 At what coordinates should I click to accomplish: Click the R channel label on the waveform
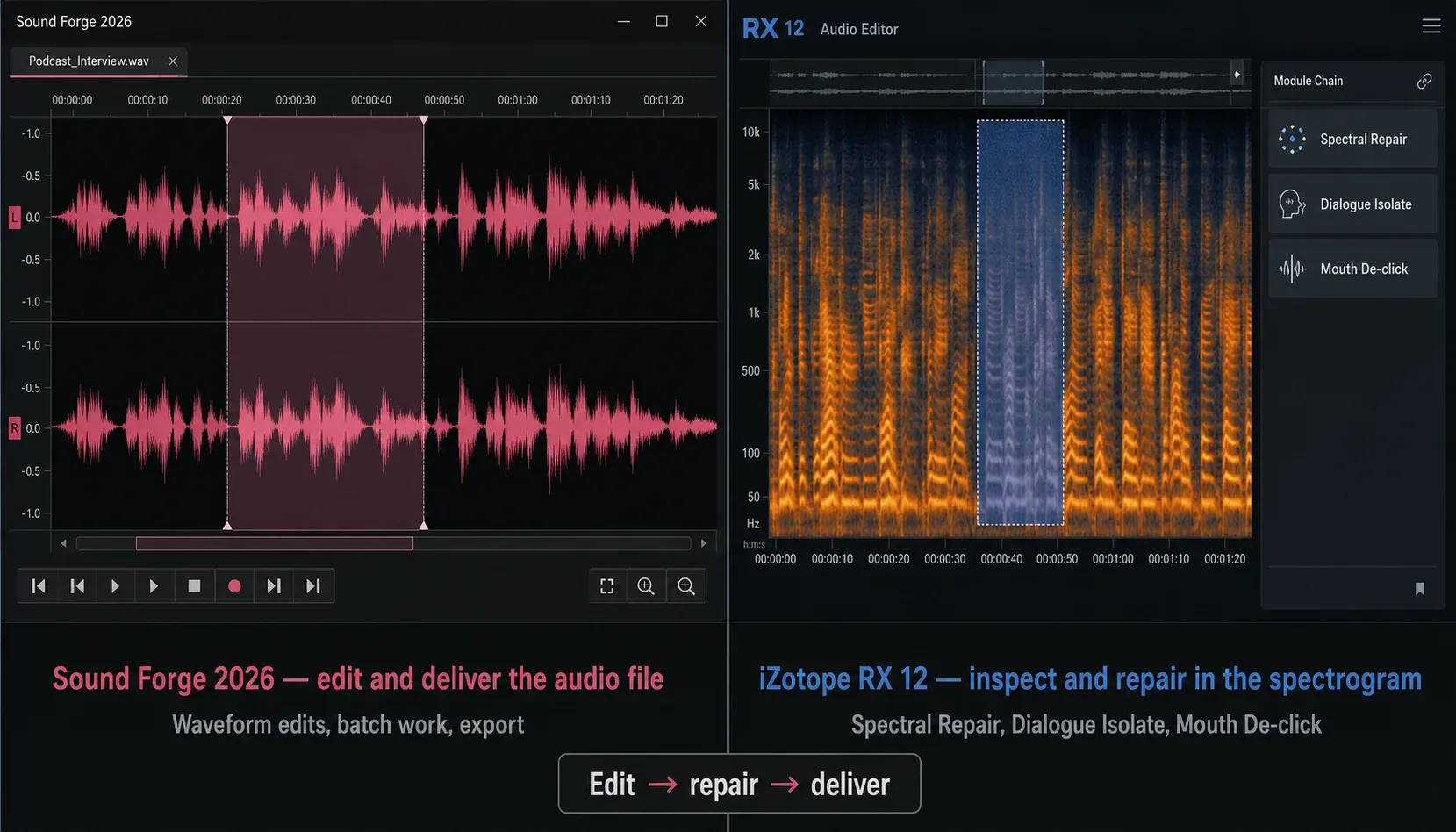14,428
